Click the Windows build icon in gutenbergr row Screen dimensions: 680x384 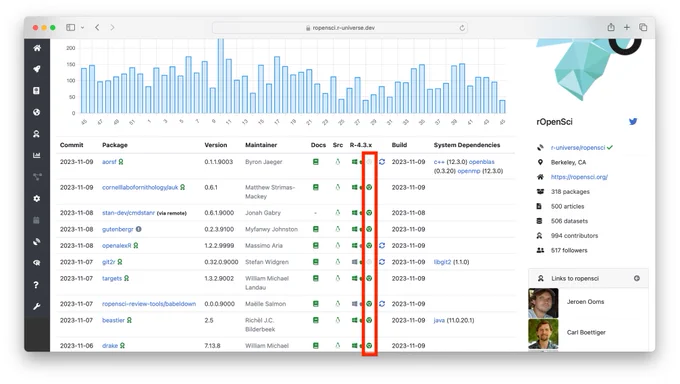point(354,229)
